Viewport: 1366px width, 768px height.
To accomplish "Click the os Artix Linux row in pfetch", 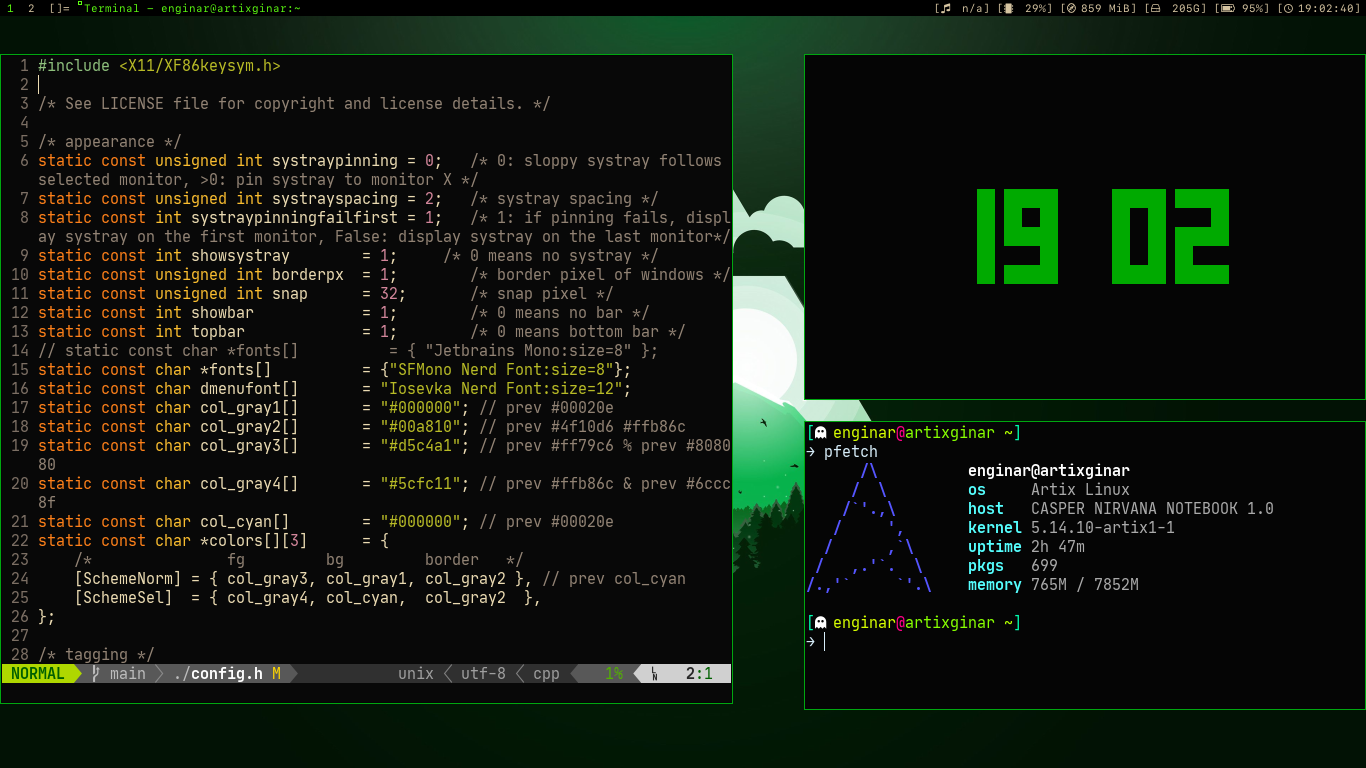I will (x=1049, y=490).
